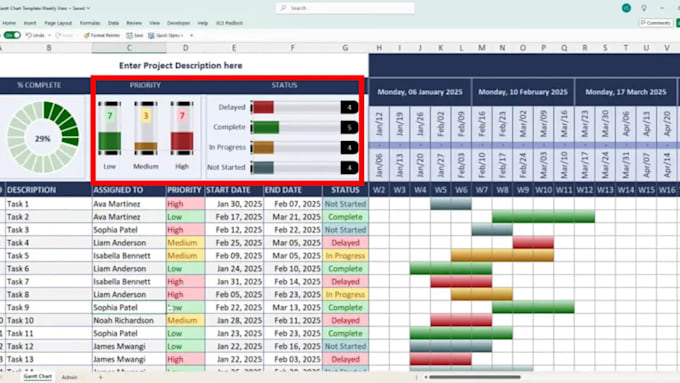680x383 pixels.
Task: Click the Undo arrow icon
Action: click(29, 35)
